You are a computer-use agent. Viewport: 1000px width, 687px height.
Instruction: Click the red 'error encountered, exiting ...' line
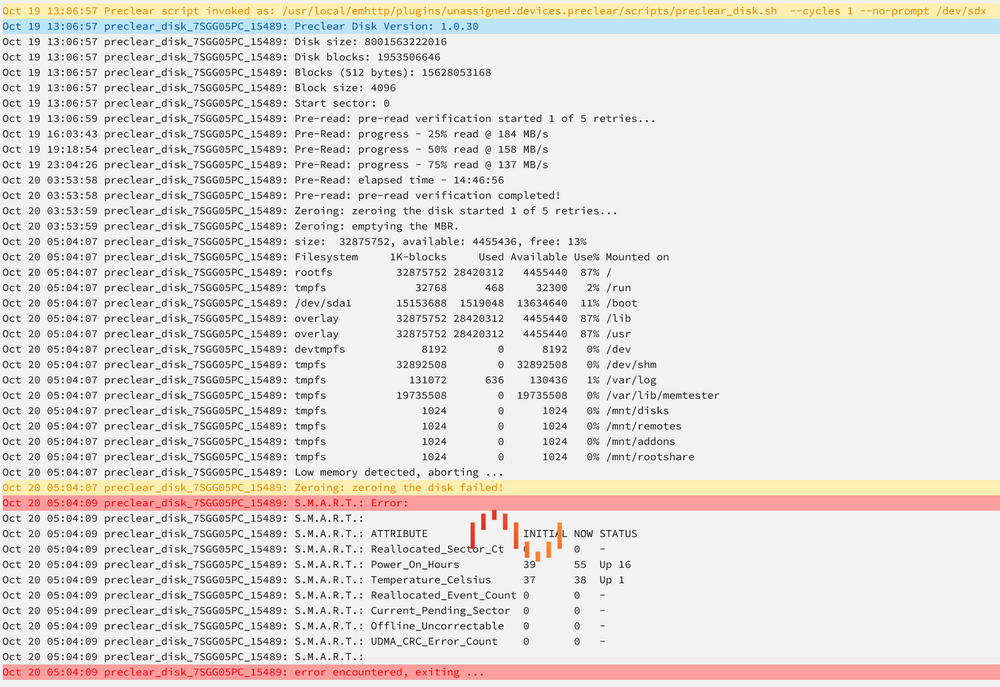(x=500, y=672)
